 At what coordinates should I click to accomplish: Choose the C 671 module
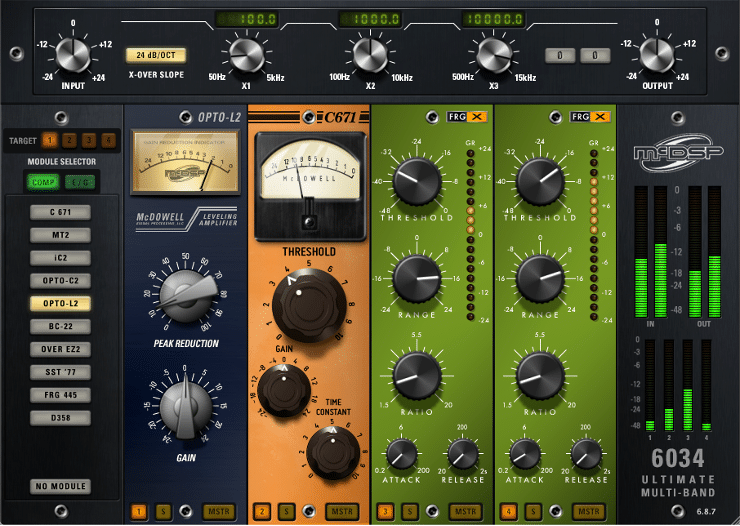tap(60, 212)
